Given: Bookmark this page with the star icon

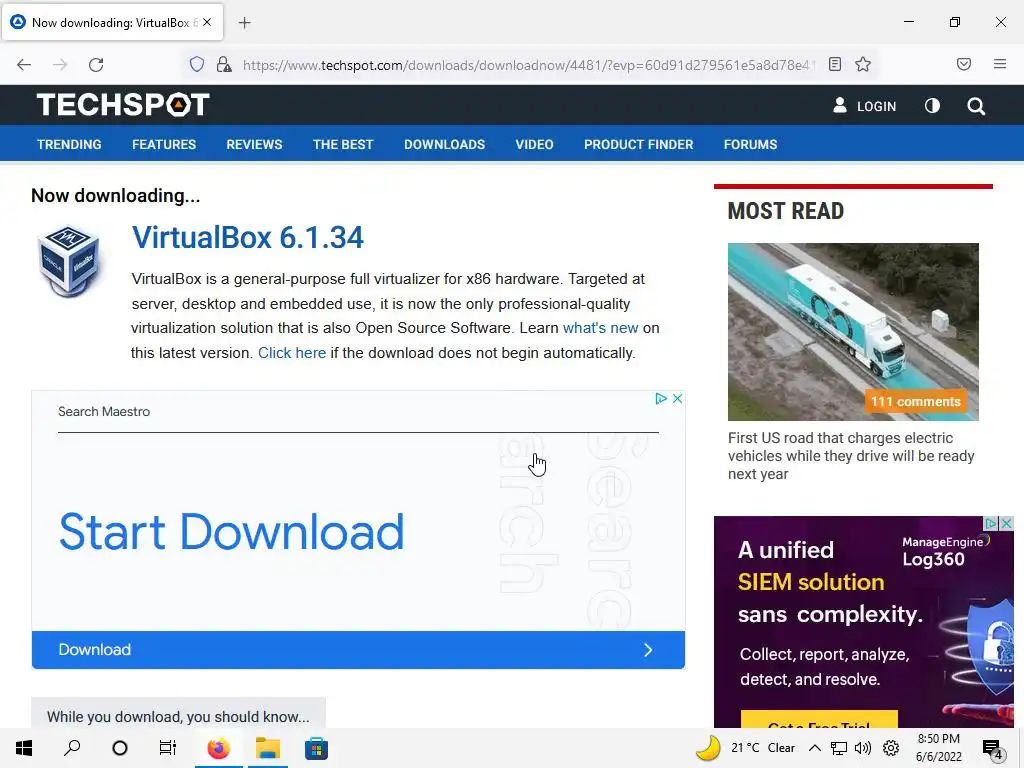Looking at the screenshot, I should click(863, 64).
